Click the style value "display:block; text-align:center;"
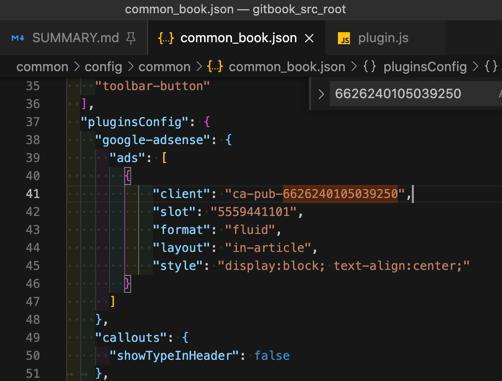The width and height of the screenshot is (502, 381). 343,266
